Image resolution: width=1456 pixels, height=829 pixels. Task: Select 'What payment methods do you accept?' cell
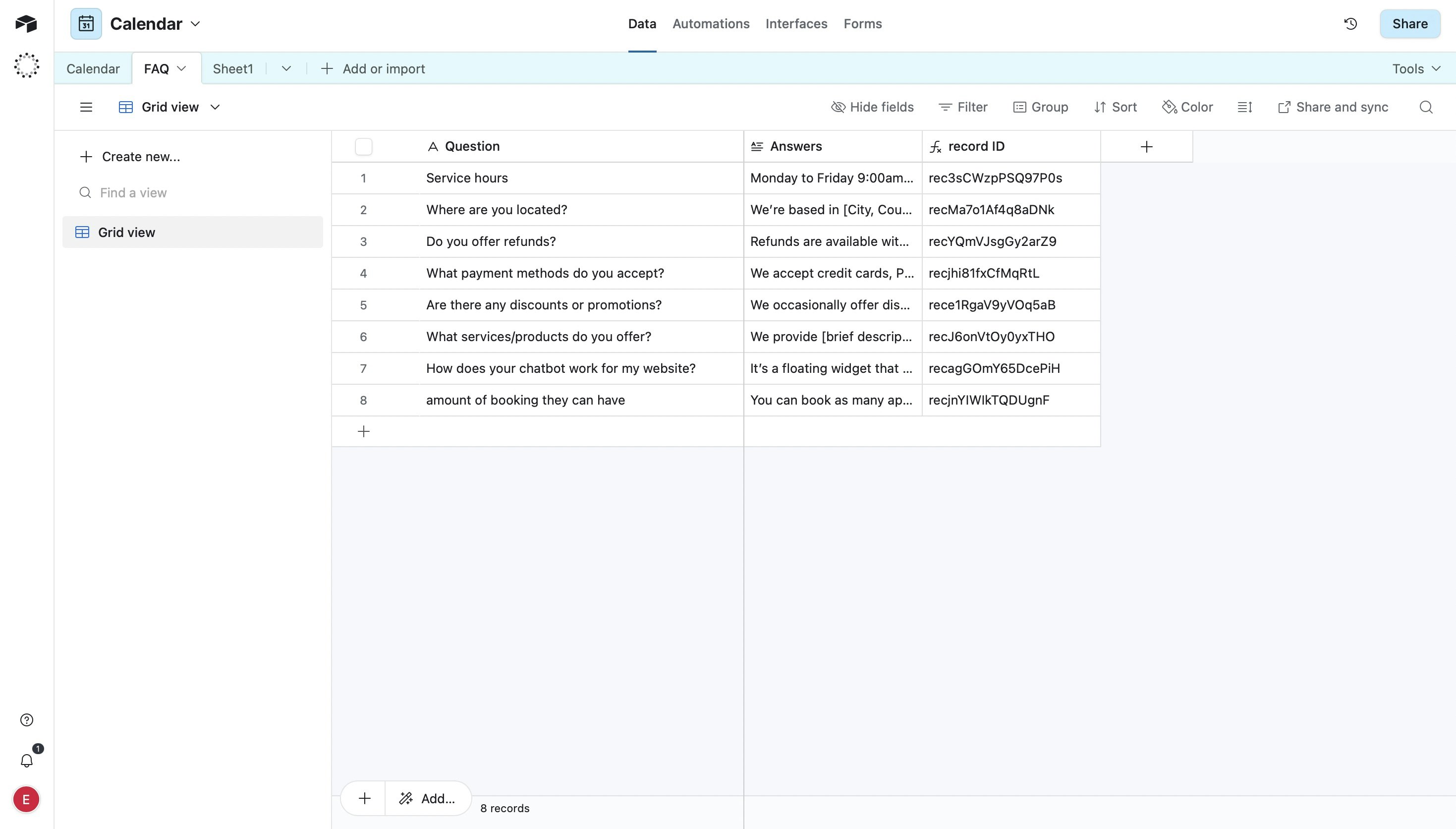[x=580, y=273]
